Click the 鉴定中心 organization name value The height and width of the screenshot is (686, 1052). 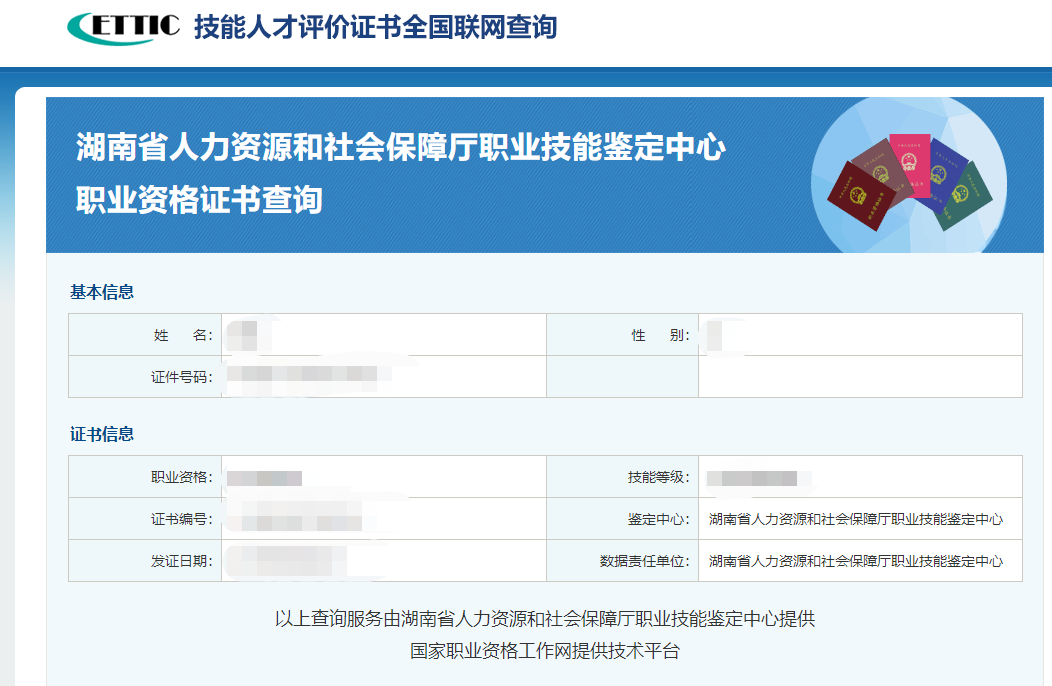855,520
